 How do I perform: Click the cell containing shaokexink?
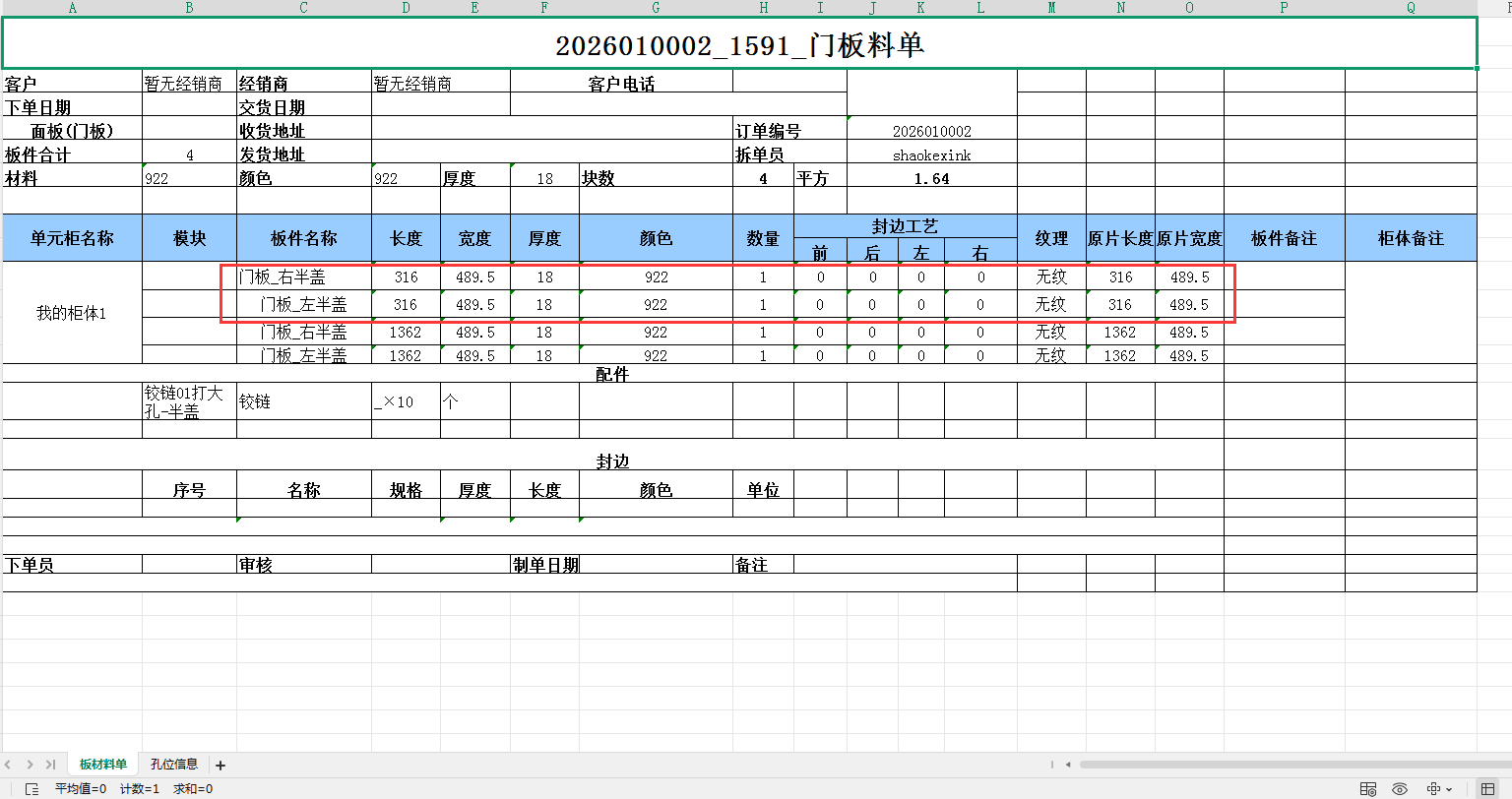coord(930,154)
